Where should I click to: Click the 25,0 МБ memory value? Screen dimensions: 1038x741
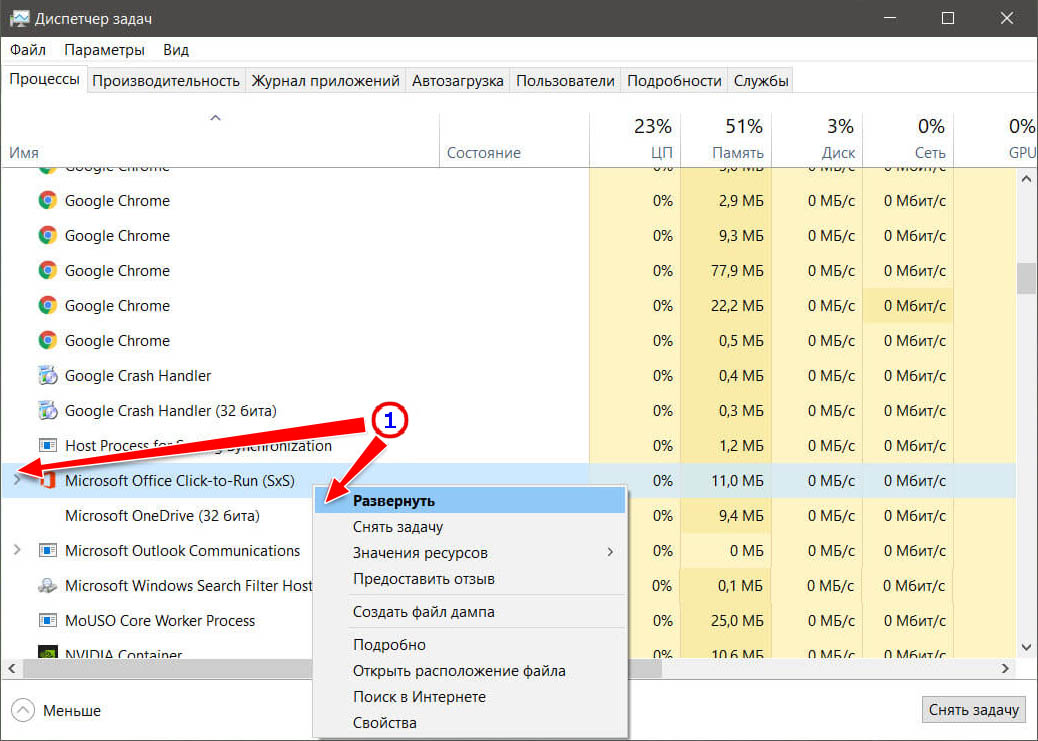coord(737,620)
